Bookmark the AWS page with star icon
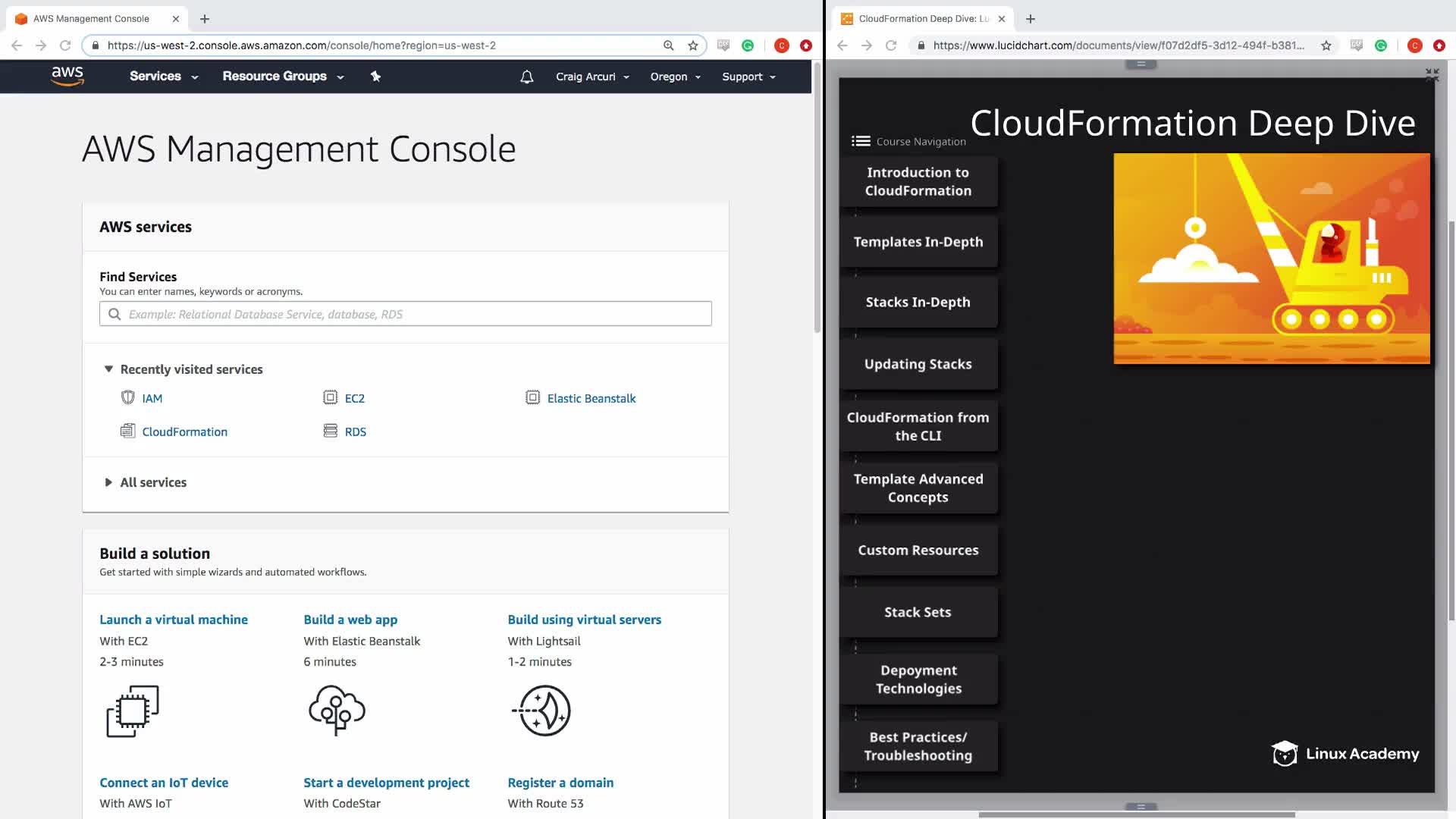Viewport: 1456px width, 819px height. (692, 45)
